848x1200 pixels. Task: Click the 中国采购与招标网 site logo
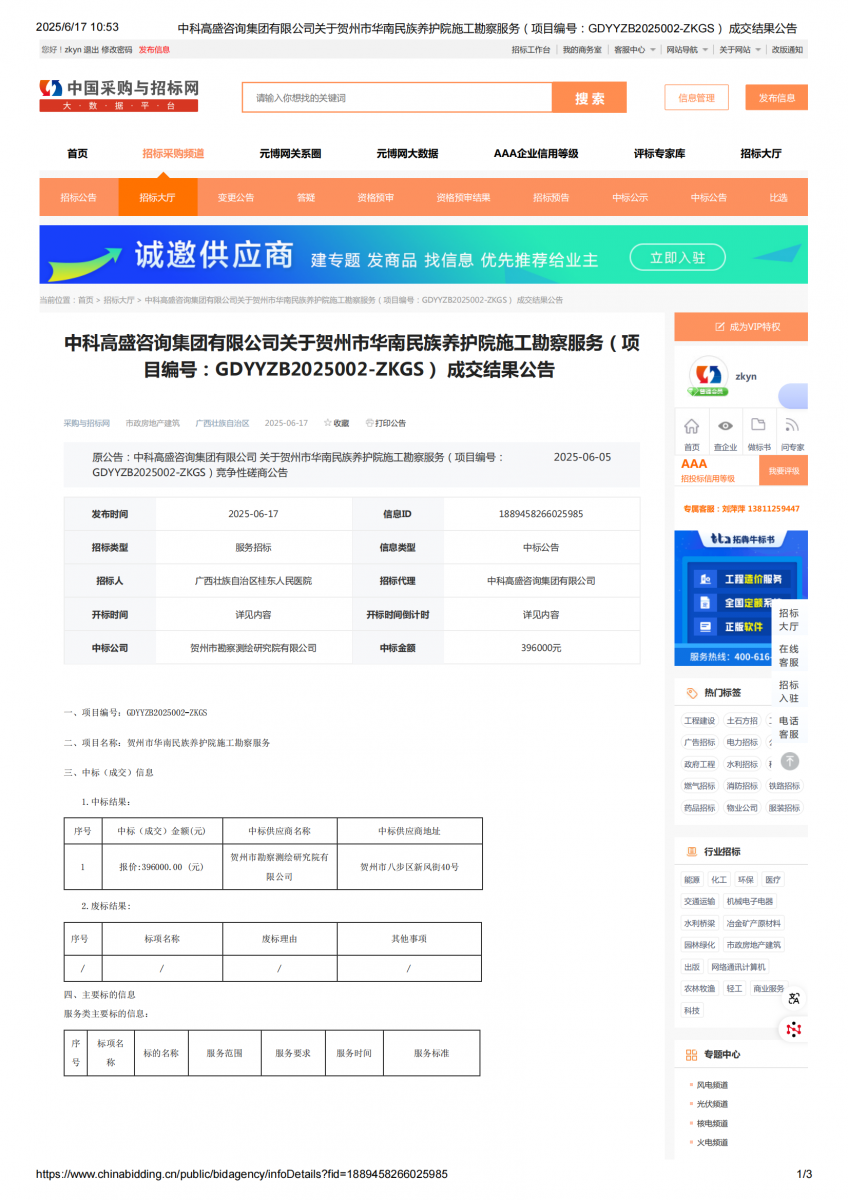point(119,96)
